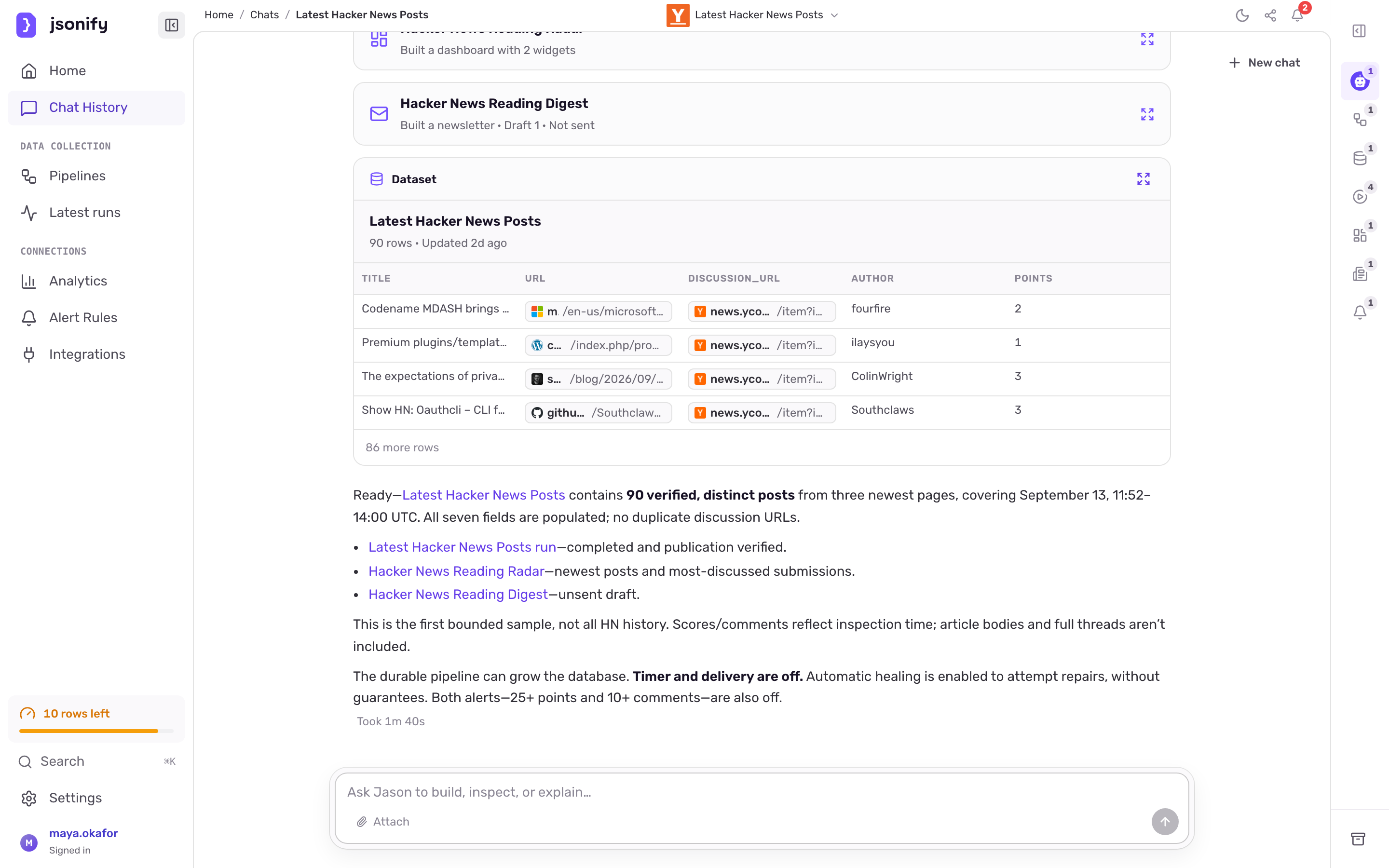1389x868 pixels.
Task: Open runs icon with badge 4
Action: [x=1360, y=196]
